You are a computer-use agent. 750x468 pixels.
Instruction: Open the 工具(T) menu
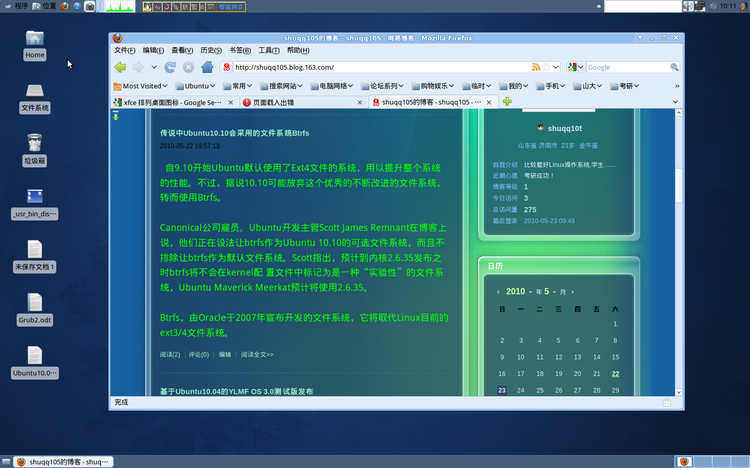269,50
